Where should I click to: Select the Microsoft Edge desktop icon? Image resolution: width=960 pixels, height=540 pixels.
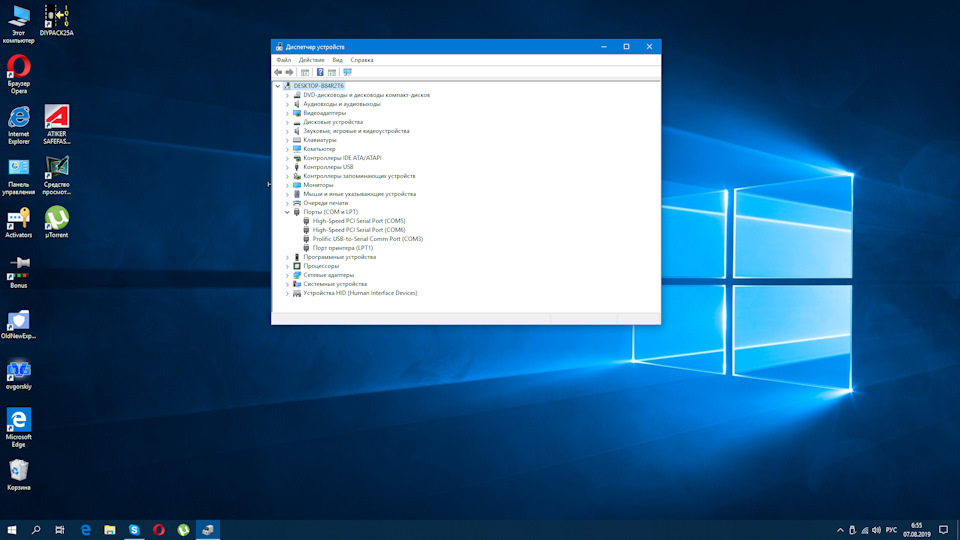coord(18,420)
